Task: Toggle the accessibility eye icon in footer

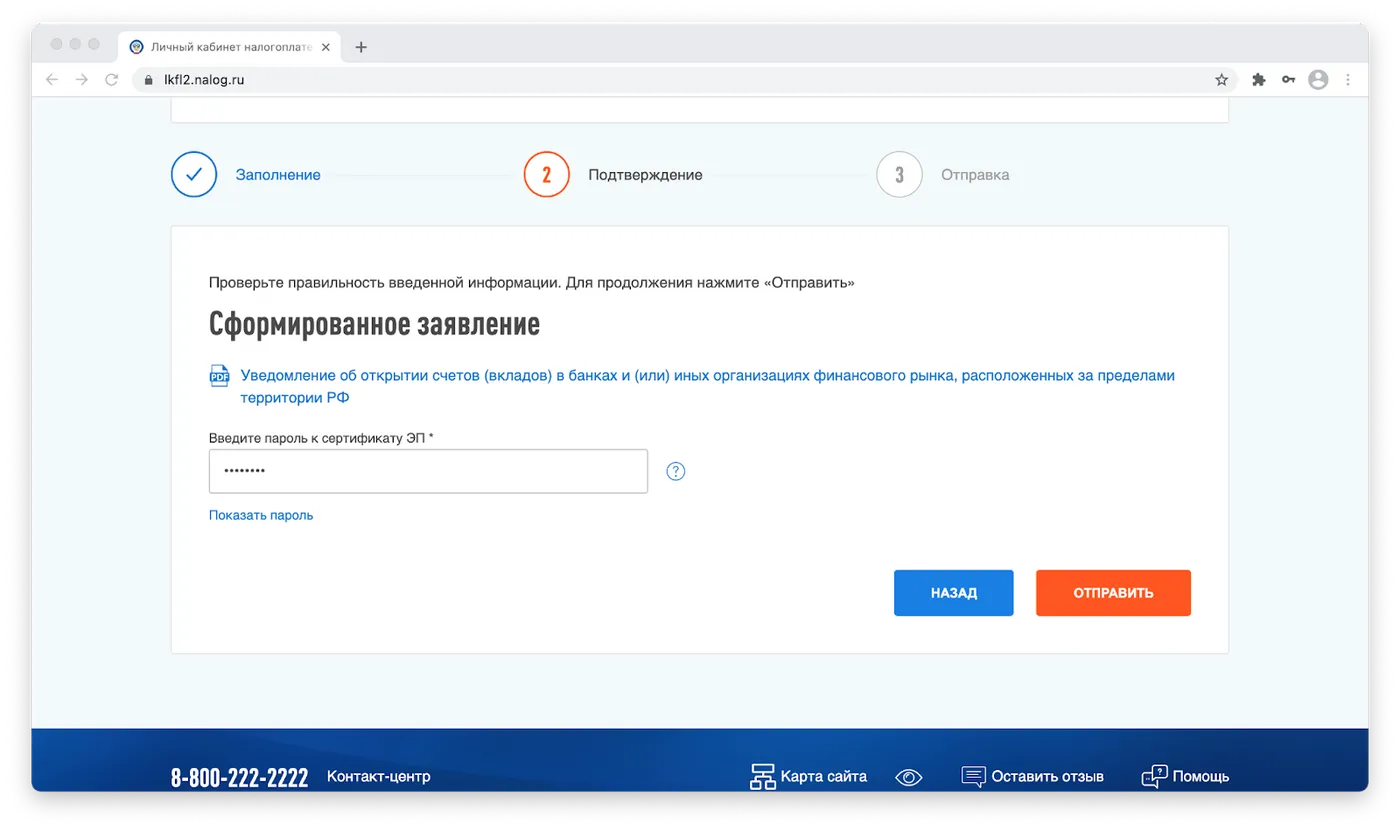Action: click(x=909, y=777)
